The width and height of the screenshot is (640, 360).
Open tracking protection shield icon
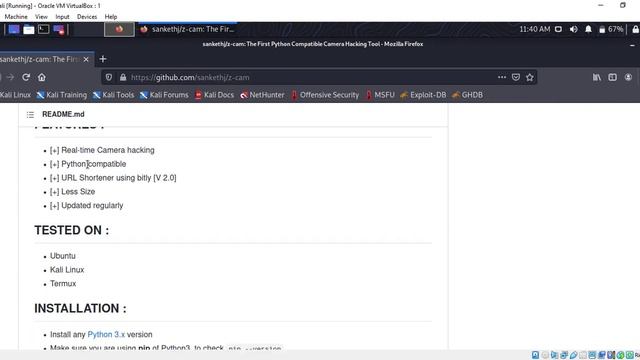tap(109, 77)
